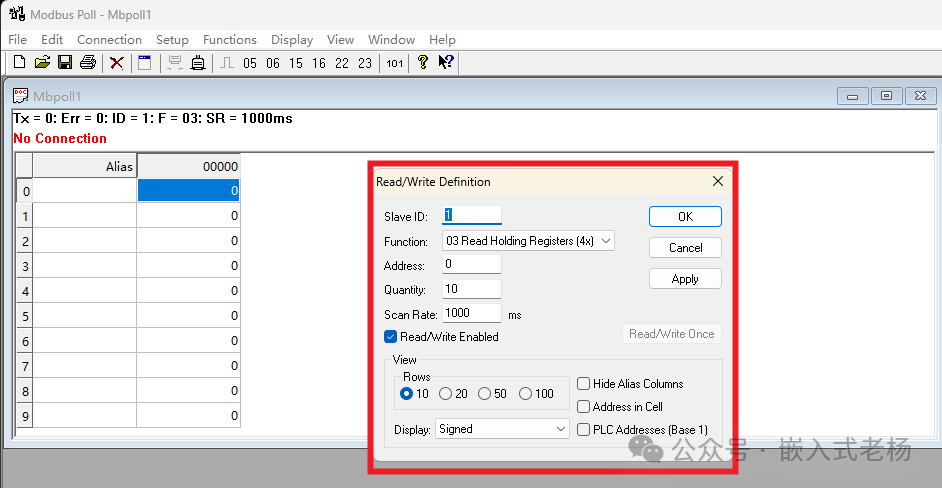Toggle the Read/Write Enabled checkbox
942x488 pixels.
pyautogui.click(x=390, y=337)
